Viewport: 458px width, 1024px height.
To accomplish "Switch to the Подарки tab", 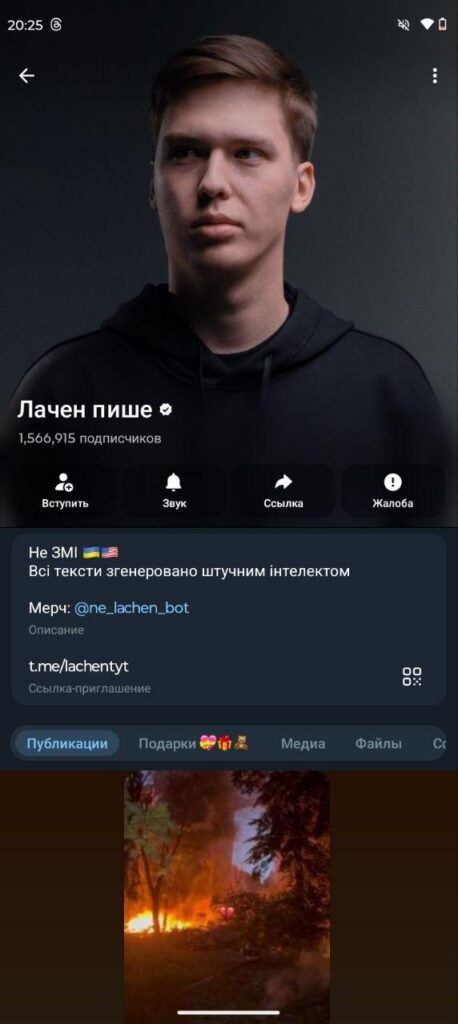I will 193,743.
